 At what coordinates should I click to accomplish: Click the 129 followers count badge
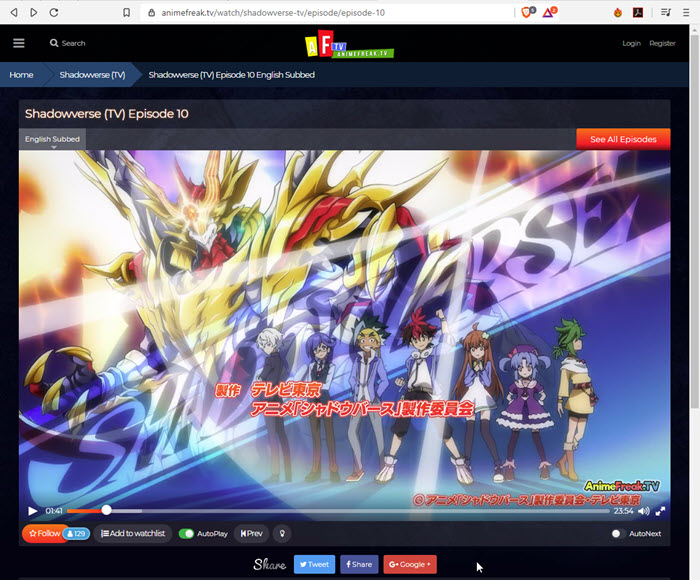tap(76, 534)
